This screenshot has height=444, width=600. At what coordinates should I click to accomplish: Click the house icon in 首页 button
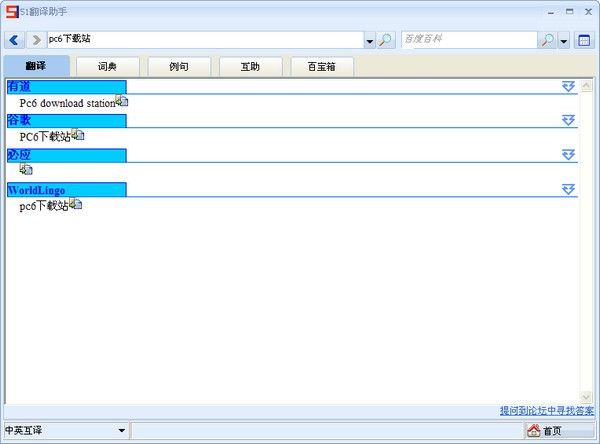point(533,431)
